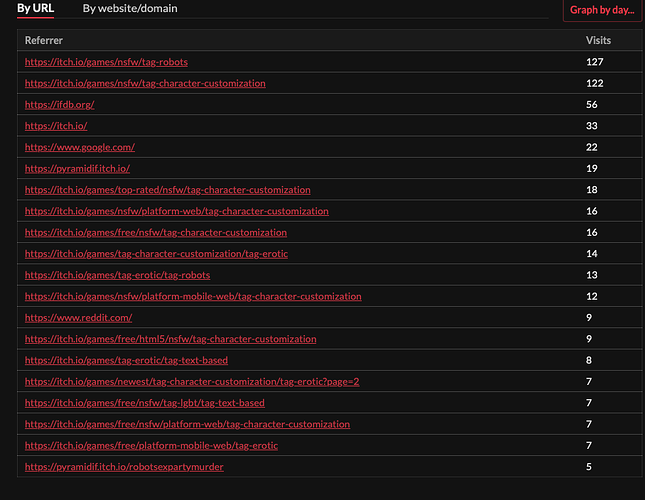Select the visits value 22
The width and height of the screenshot is (645, 500).
592,147
